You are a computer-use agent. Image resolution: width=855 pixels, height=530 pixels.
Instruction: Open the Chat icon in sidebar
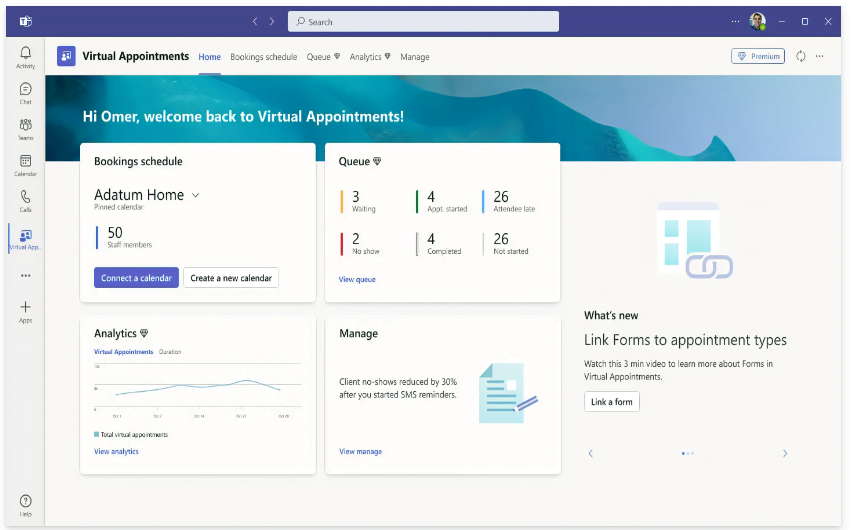[x=25, y=93]
